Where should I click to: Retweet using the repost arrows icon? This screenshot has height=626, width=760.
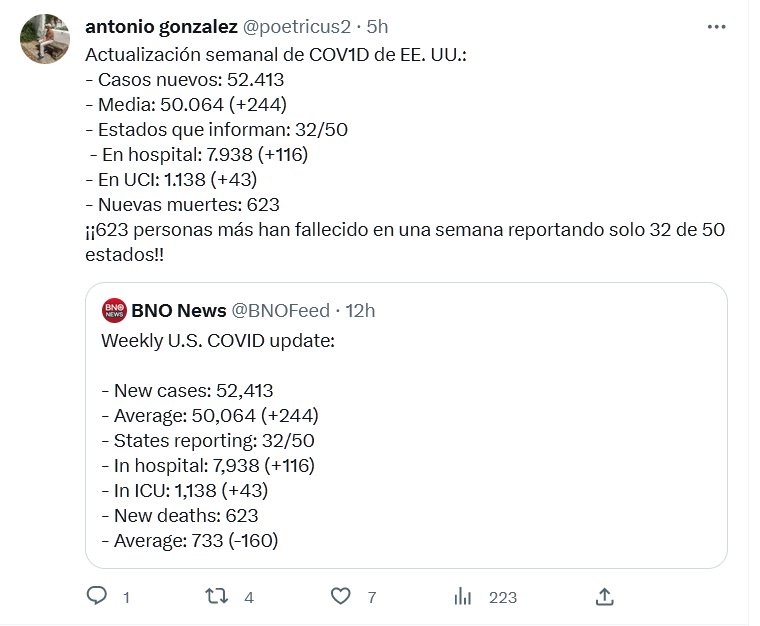[x=216, y=597]
